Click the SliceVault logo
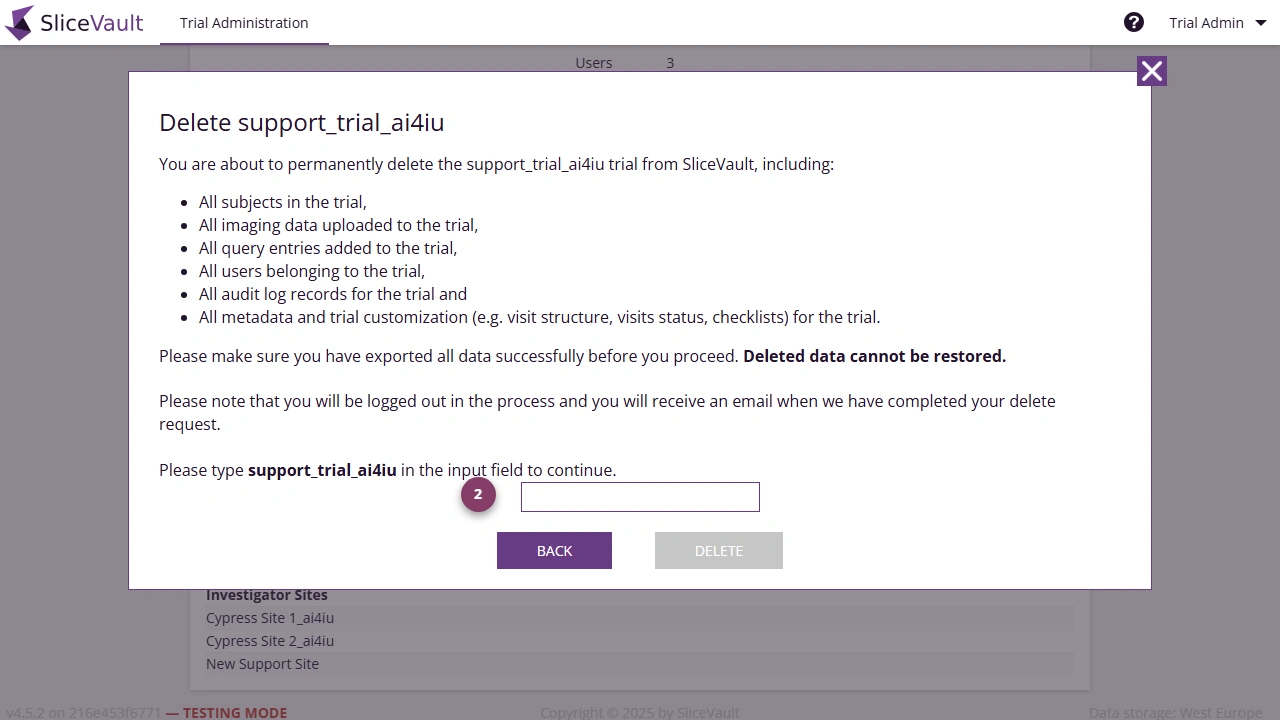This screenshot has width=1280, height=720. [74, 22]
